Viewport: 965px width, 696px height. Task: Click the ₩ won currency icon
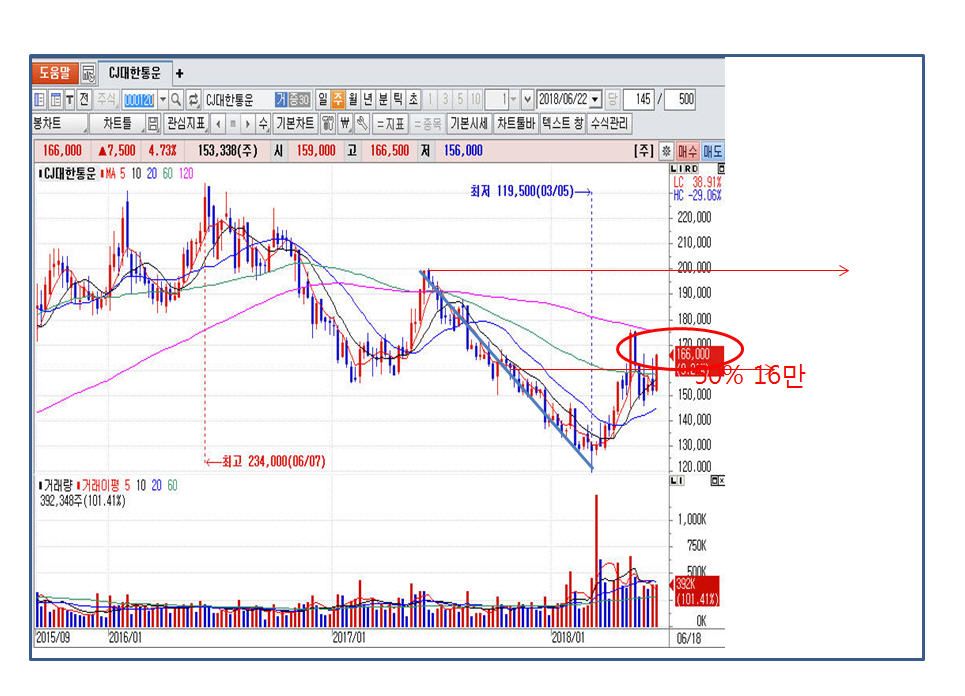click(x=345, y=124)
